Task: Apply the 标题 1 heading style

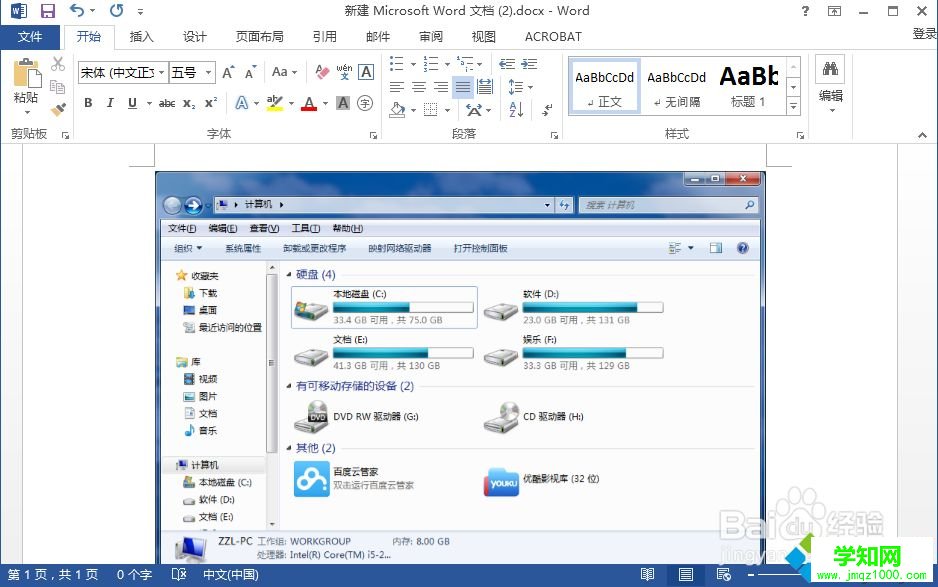Action: [x=748, y=85]
